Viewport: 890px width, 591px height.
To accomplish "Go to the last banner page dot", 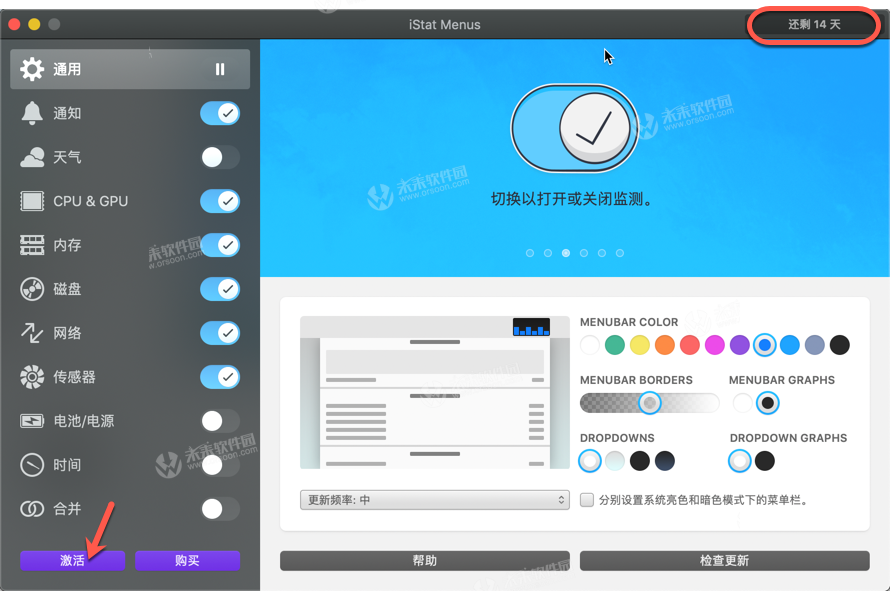I will [x=620, y=253].
